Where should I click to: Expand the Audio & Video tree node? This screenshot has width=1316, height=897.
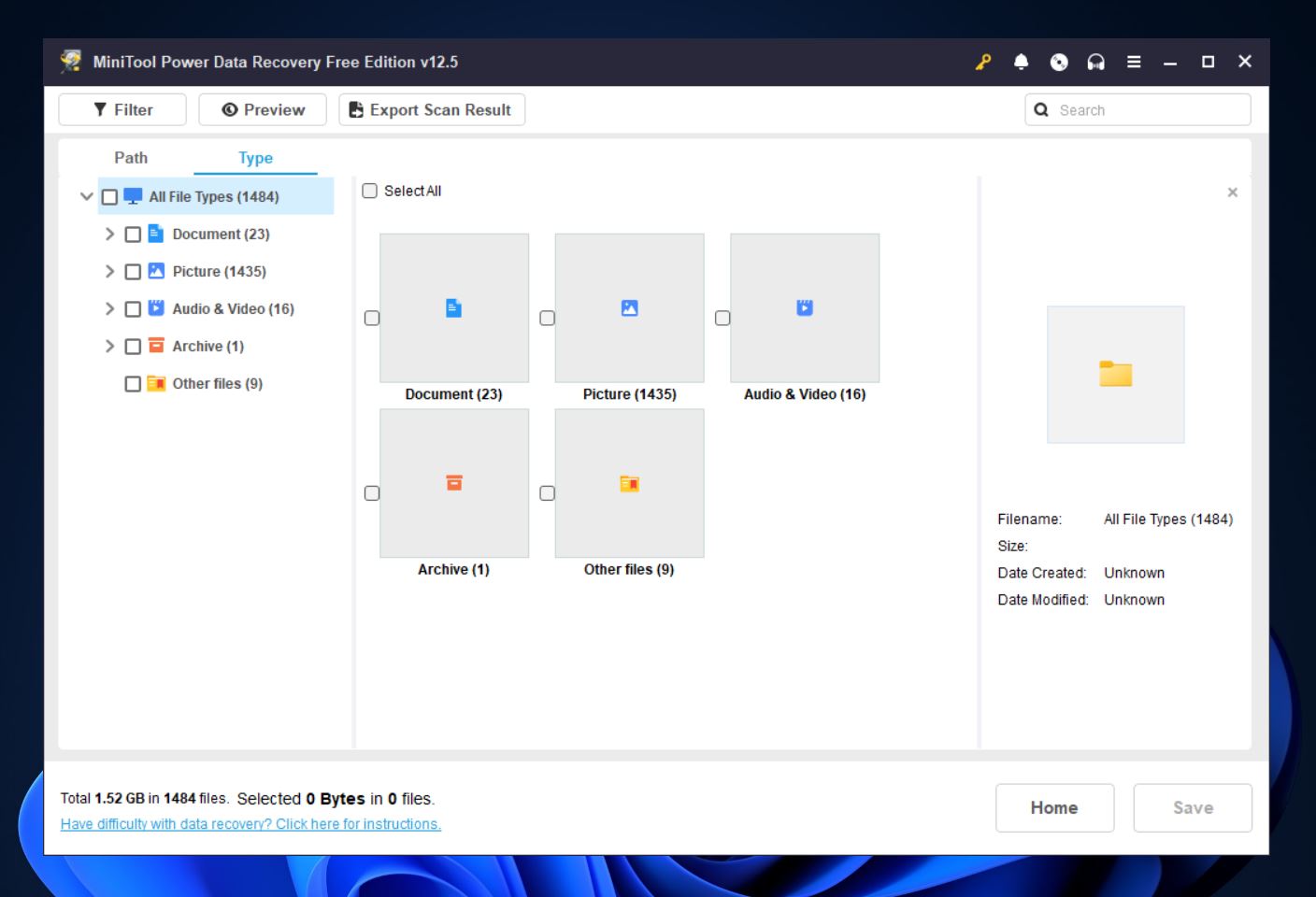[109, 308]
